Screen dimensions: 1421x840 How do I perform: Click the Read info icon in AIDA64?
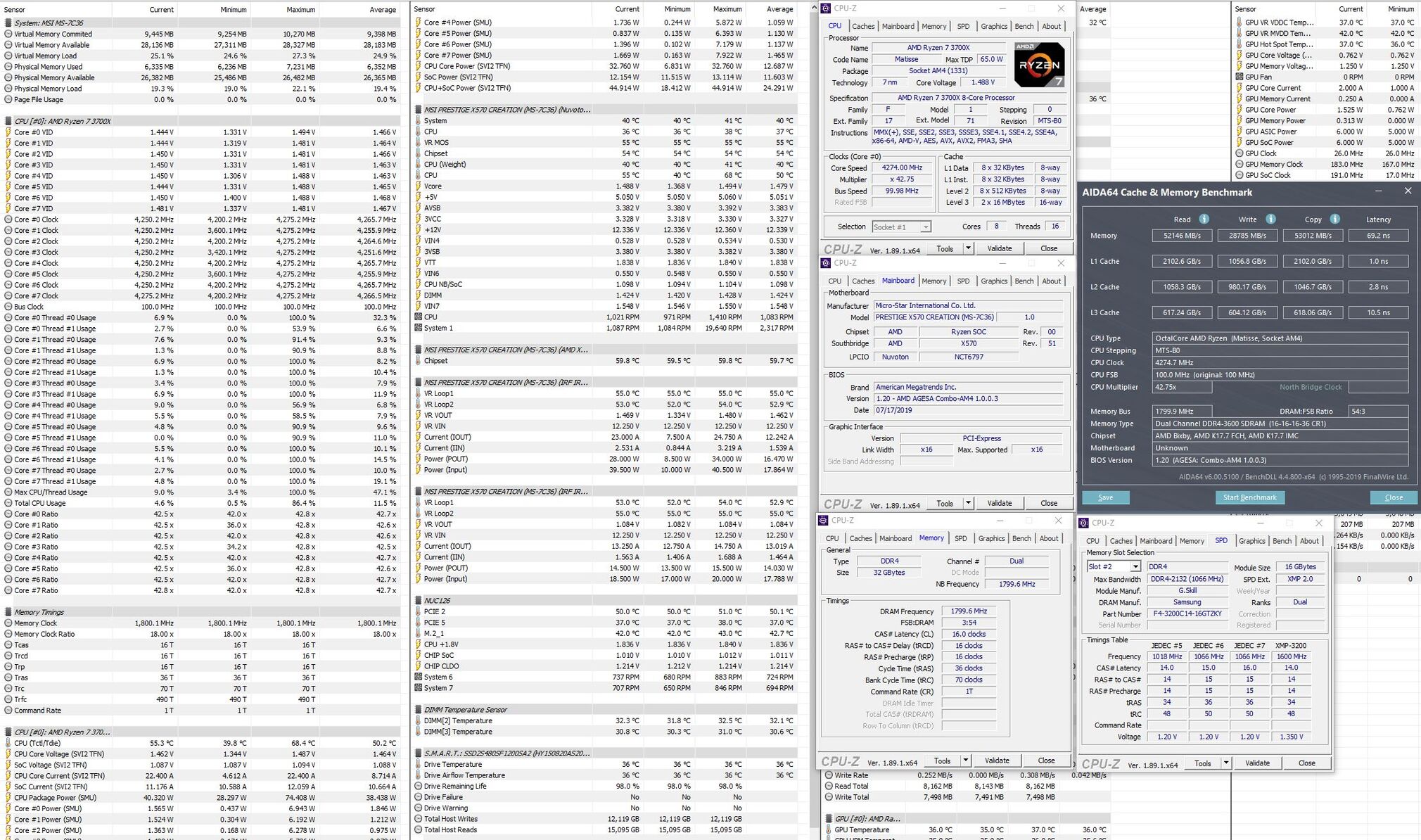[x=1204, y=219]
